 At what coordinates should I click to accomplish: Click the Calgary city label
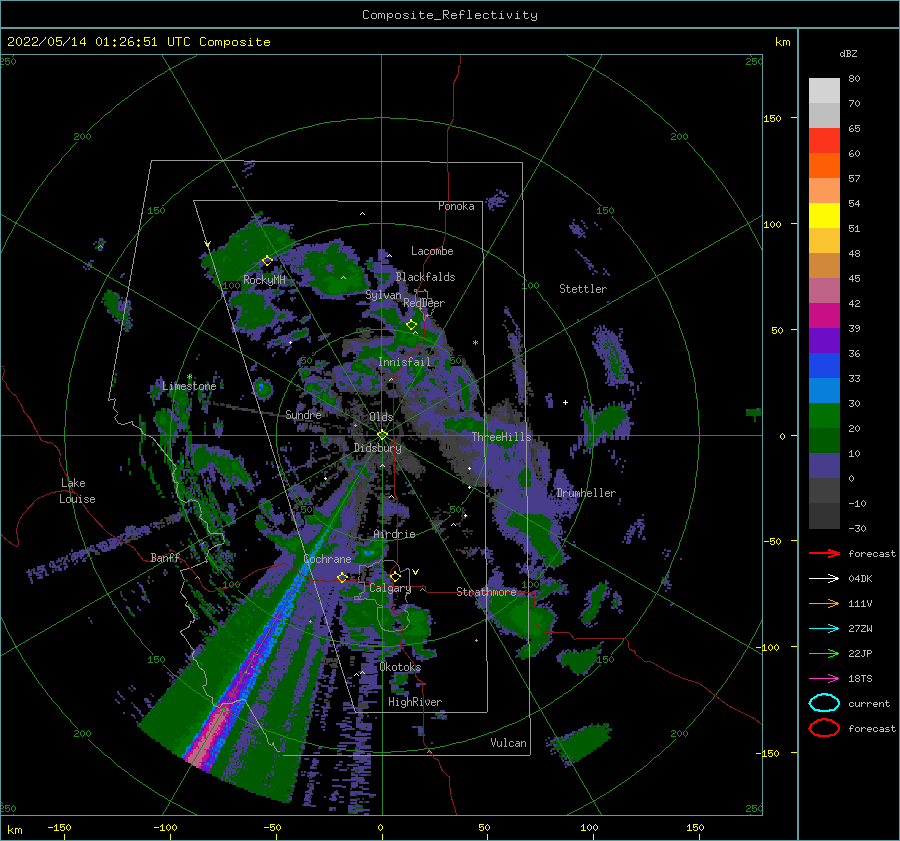pyautogui.click(x=390, y=588)
